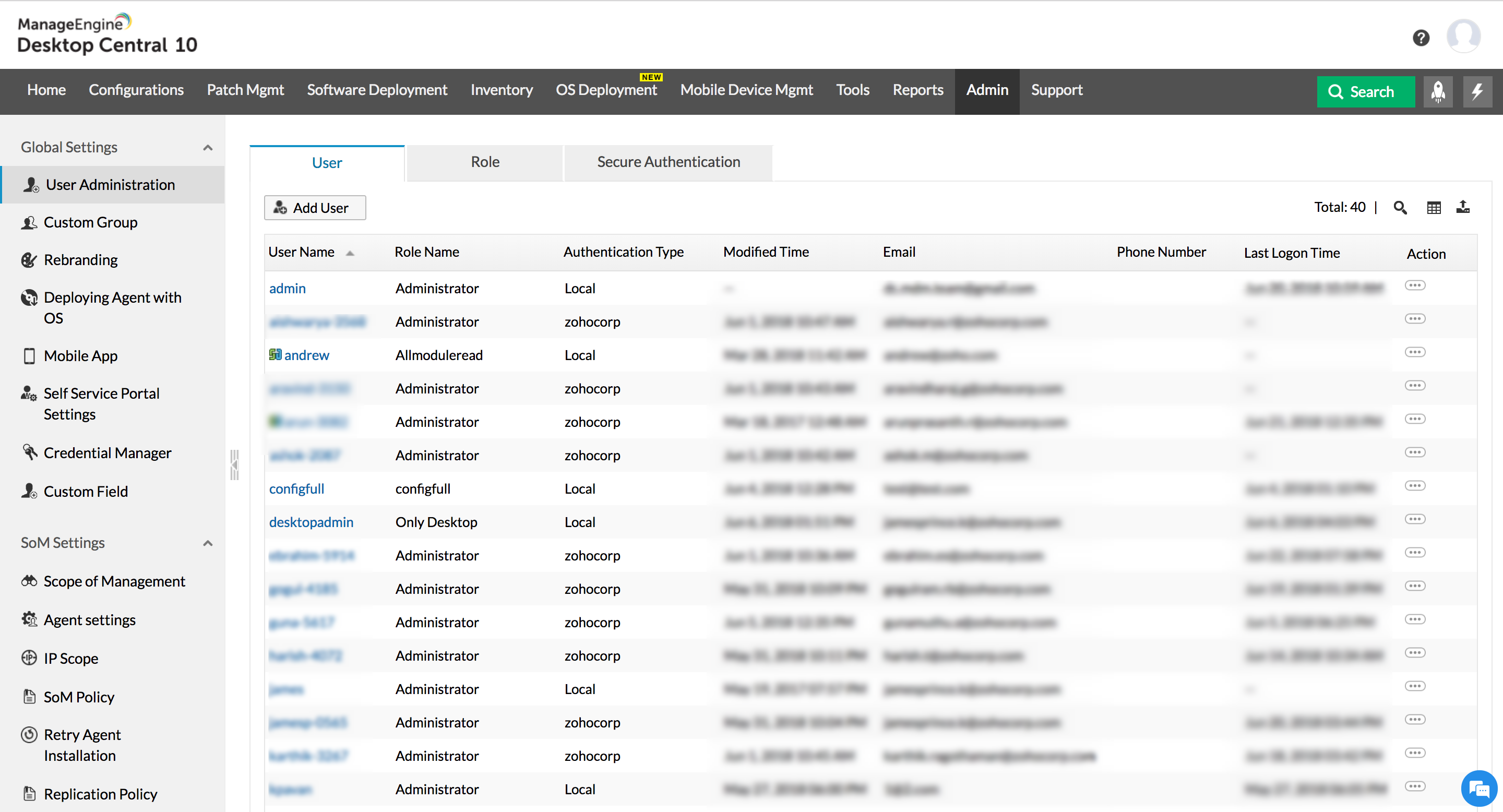Switch to the Role tab
This screenshot has height=812, width=1503.
pyautogui.click(x=485, y=162)
